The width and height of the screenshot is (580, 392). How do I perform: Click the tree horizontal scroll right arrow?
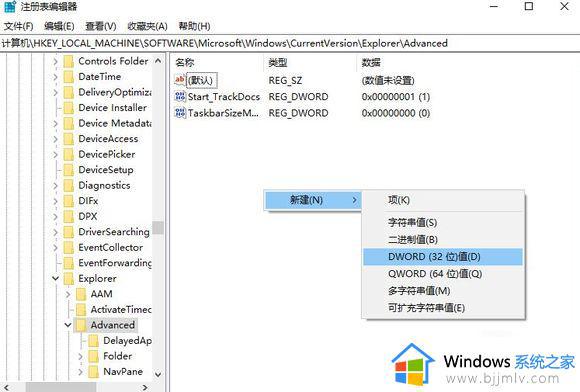click(145, 387)
